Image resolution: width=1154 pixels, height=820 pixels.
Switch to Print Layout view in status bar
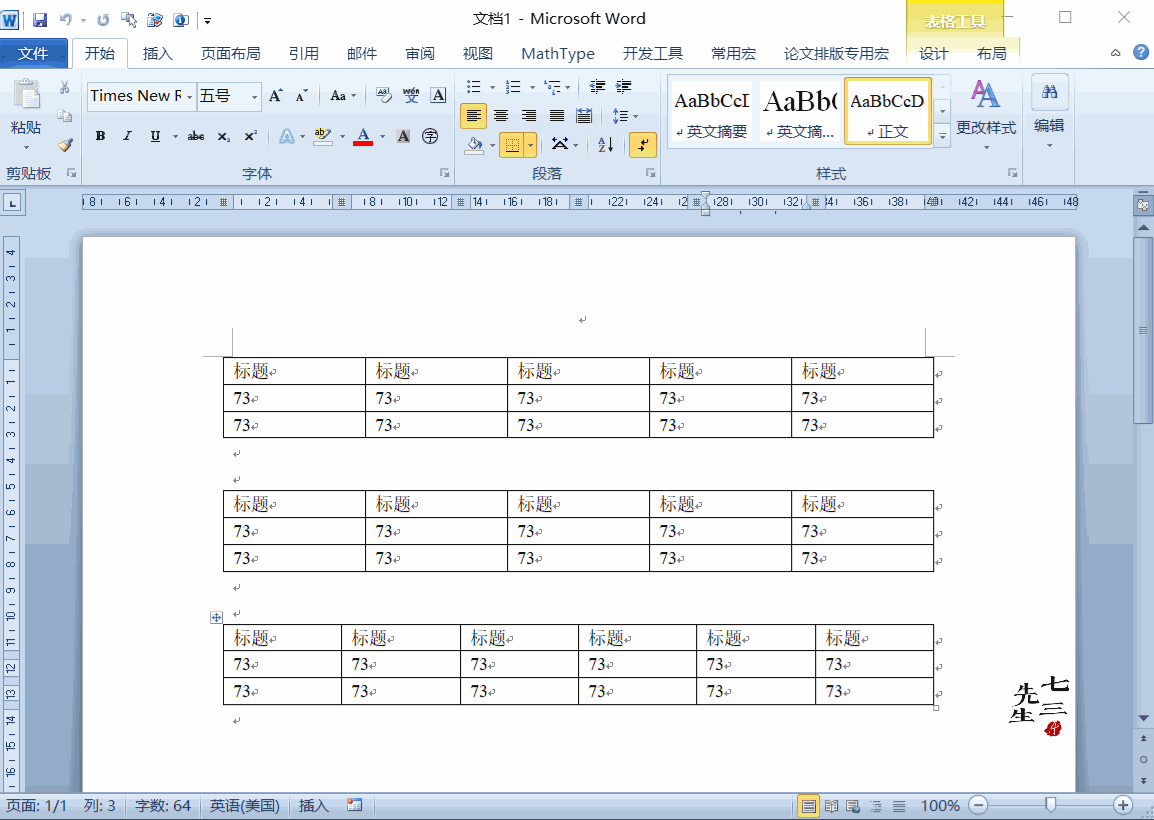click(x=808, y=806)
